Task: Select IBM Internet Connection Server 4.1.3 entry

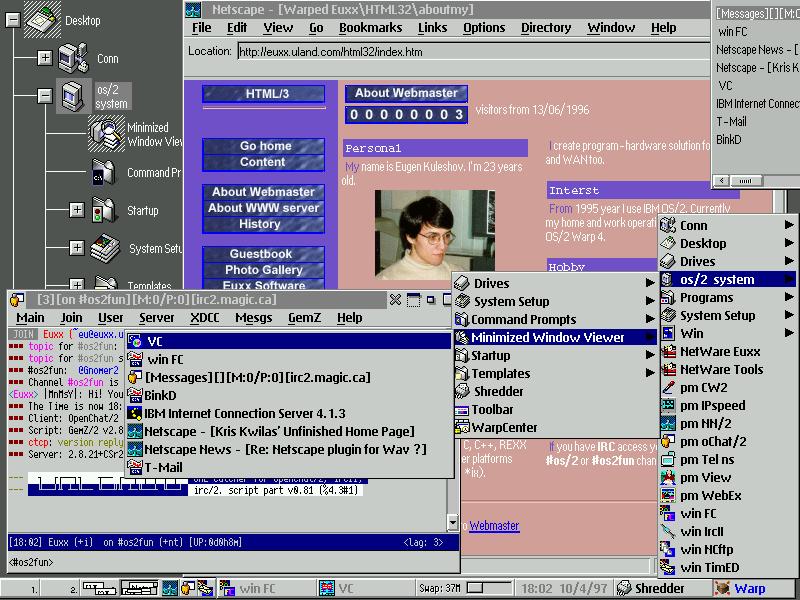Action: 289,413
